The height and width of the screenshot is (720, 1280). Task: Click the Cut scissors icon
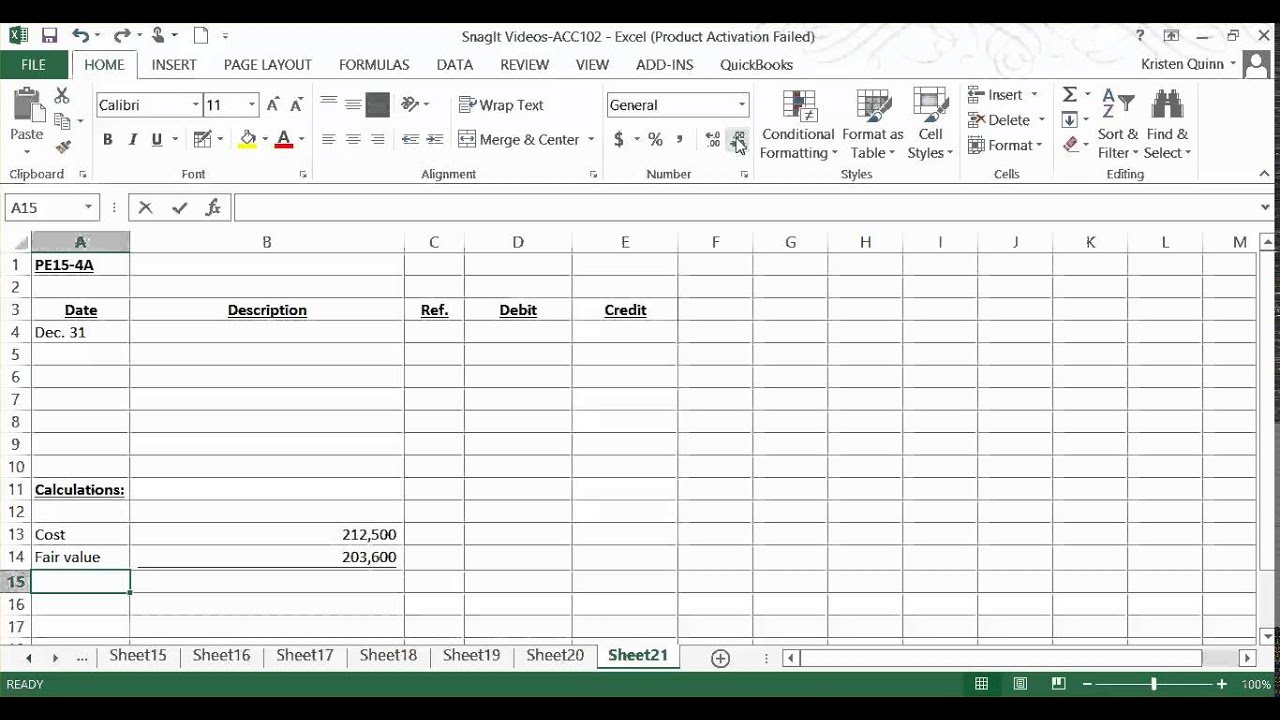[x=62, y=96]
